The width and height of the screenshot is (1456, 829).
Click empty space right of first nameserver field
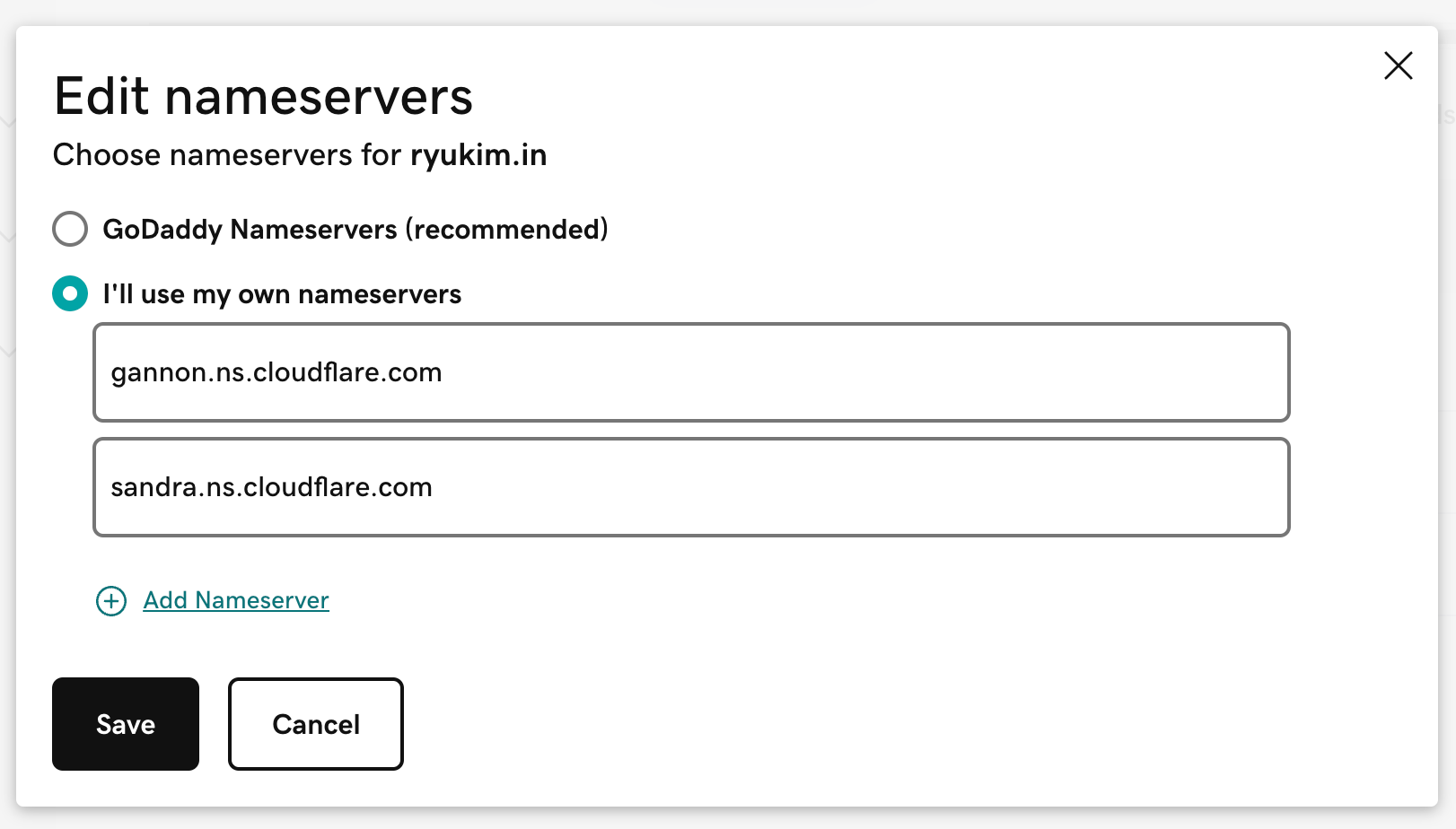point(1364,372)
